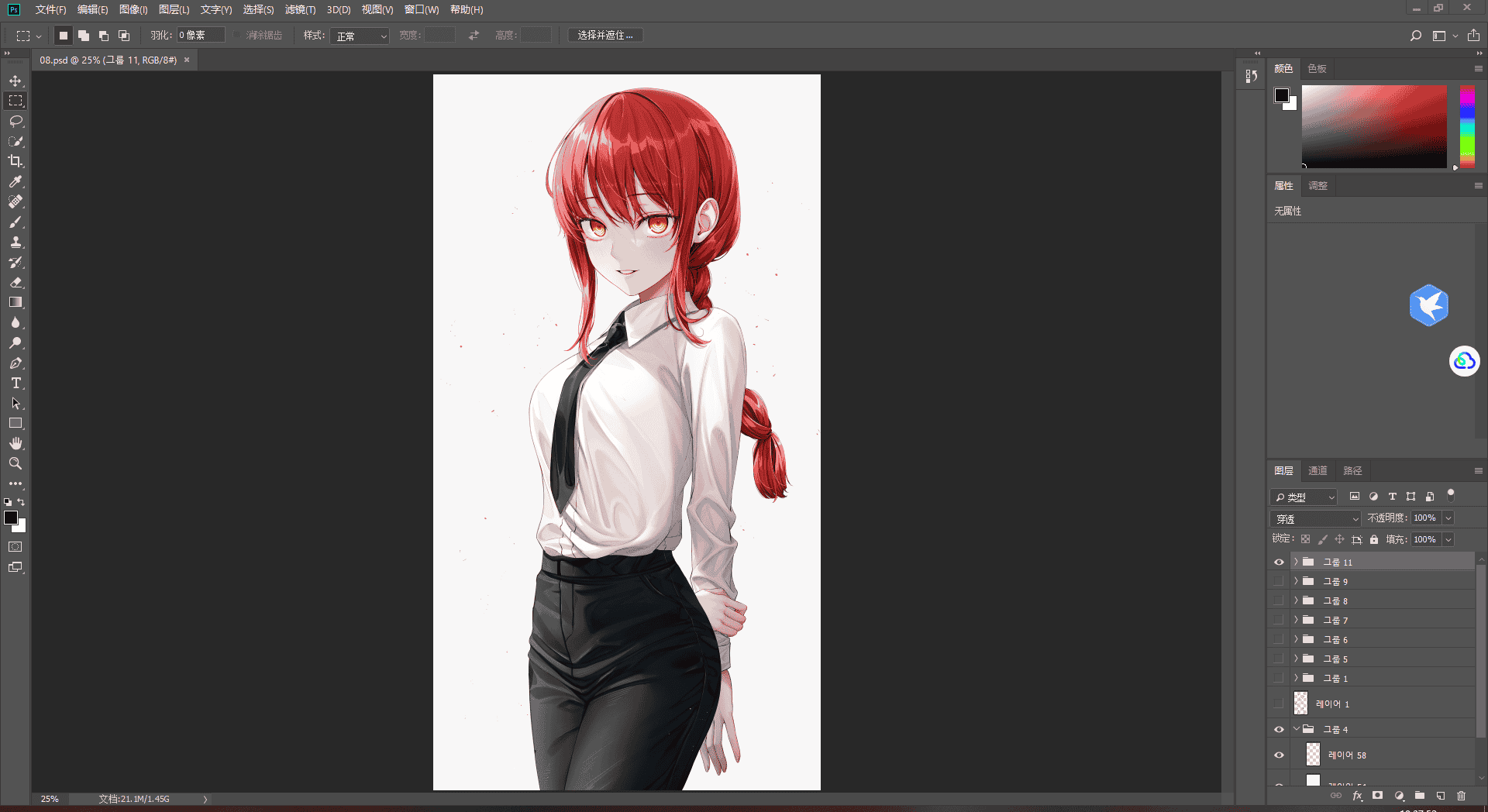The height and width of the screenshot is (812, 1488).
Task: Select the Move tool
Action: (x=15, y=81)
